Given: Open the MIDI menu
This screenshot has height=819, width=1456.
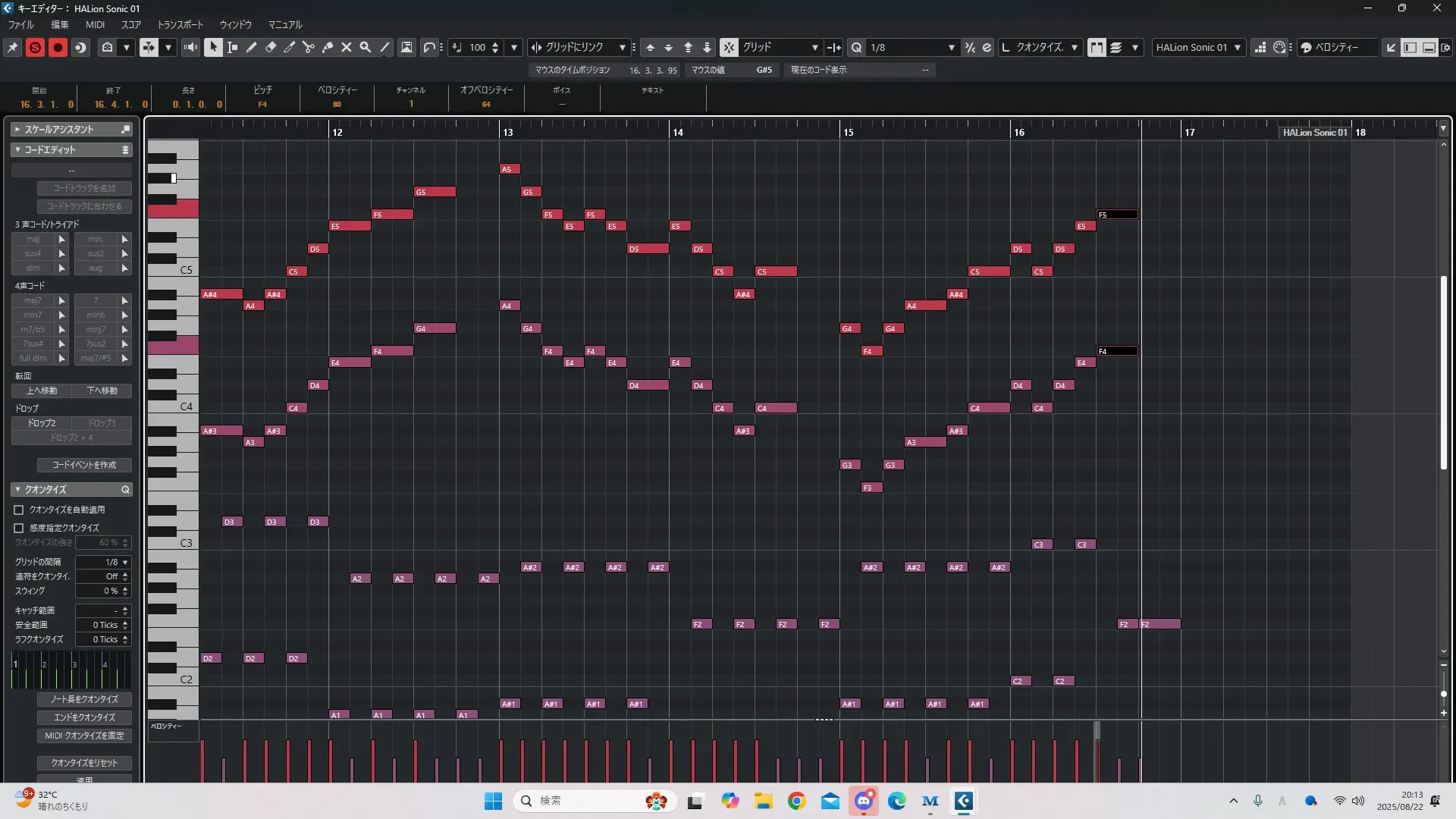Looking at the screenshot, I should 95,24.
